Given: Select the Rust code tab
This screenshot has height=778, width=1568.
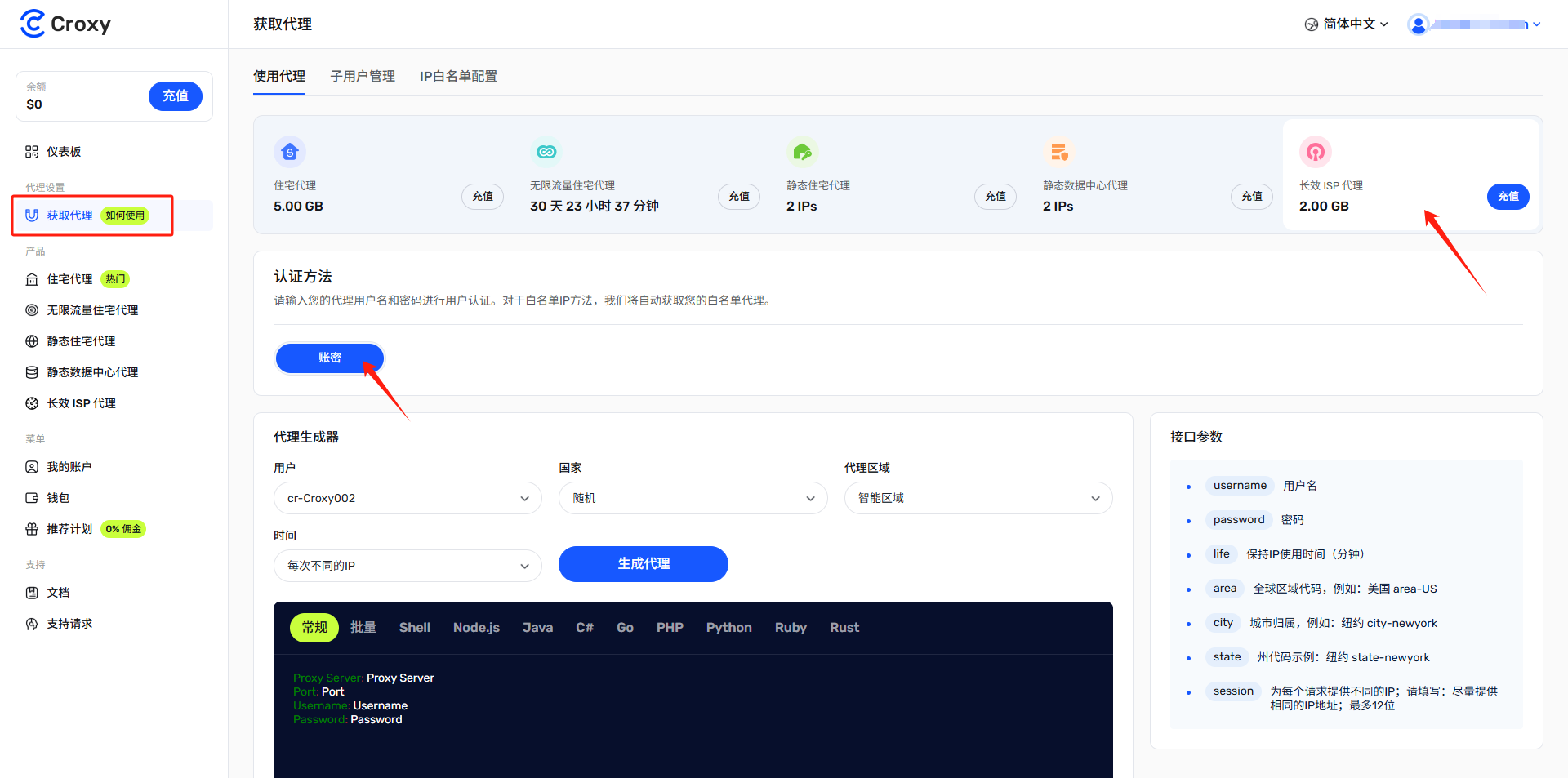Looking at the screenshot, I should (x=844, y=627).
